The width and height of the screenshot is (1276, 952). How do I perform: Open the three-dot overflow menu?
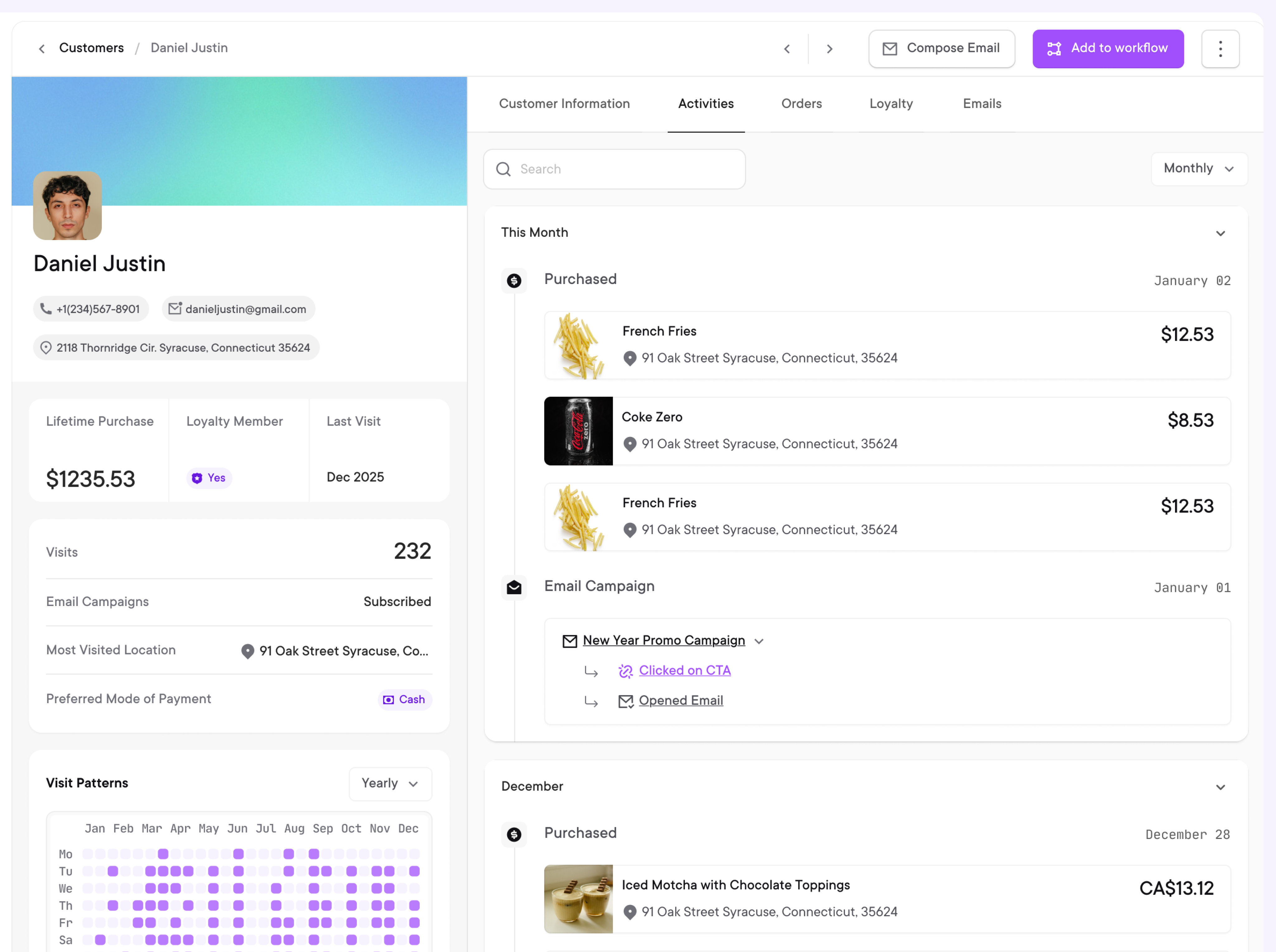point(1220,48)
